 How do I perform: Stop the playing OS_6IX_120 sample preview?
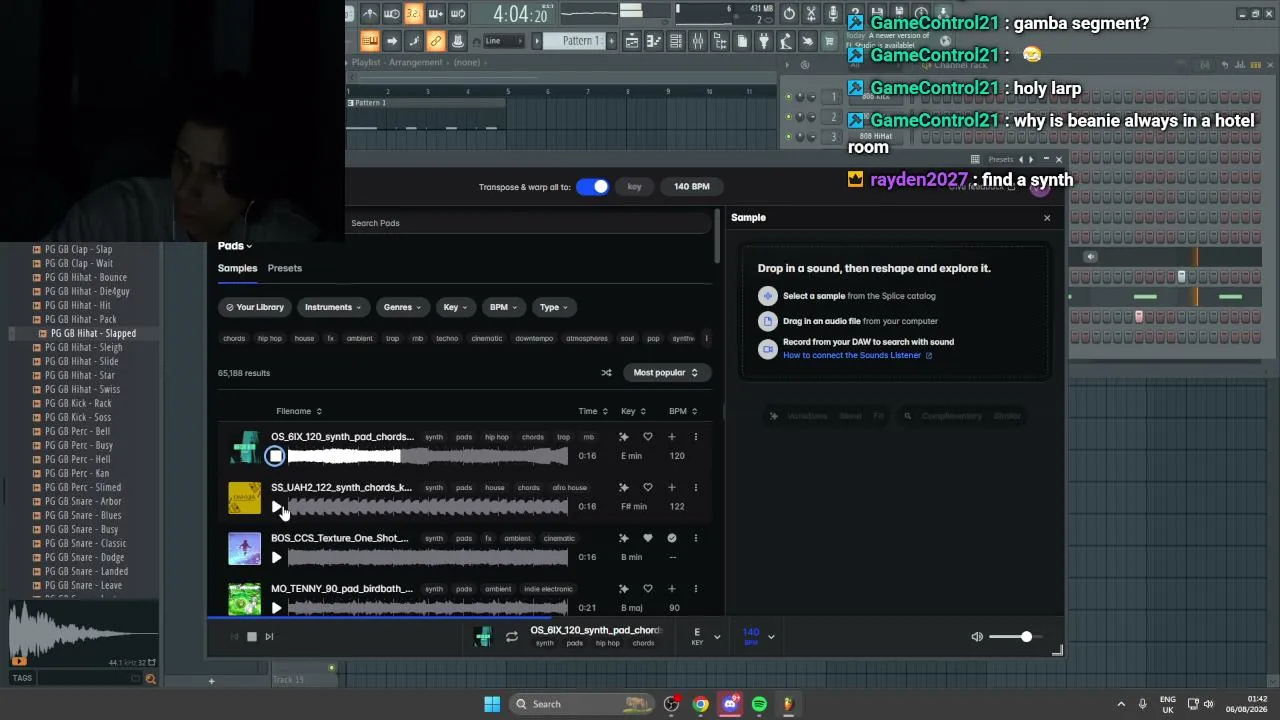click(x=275, y=456)
